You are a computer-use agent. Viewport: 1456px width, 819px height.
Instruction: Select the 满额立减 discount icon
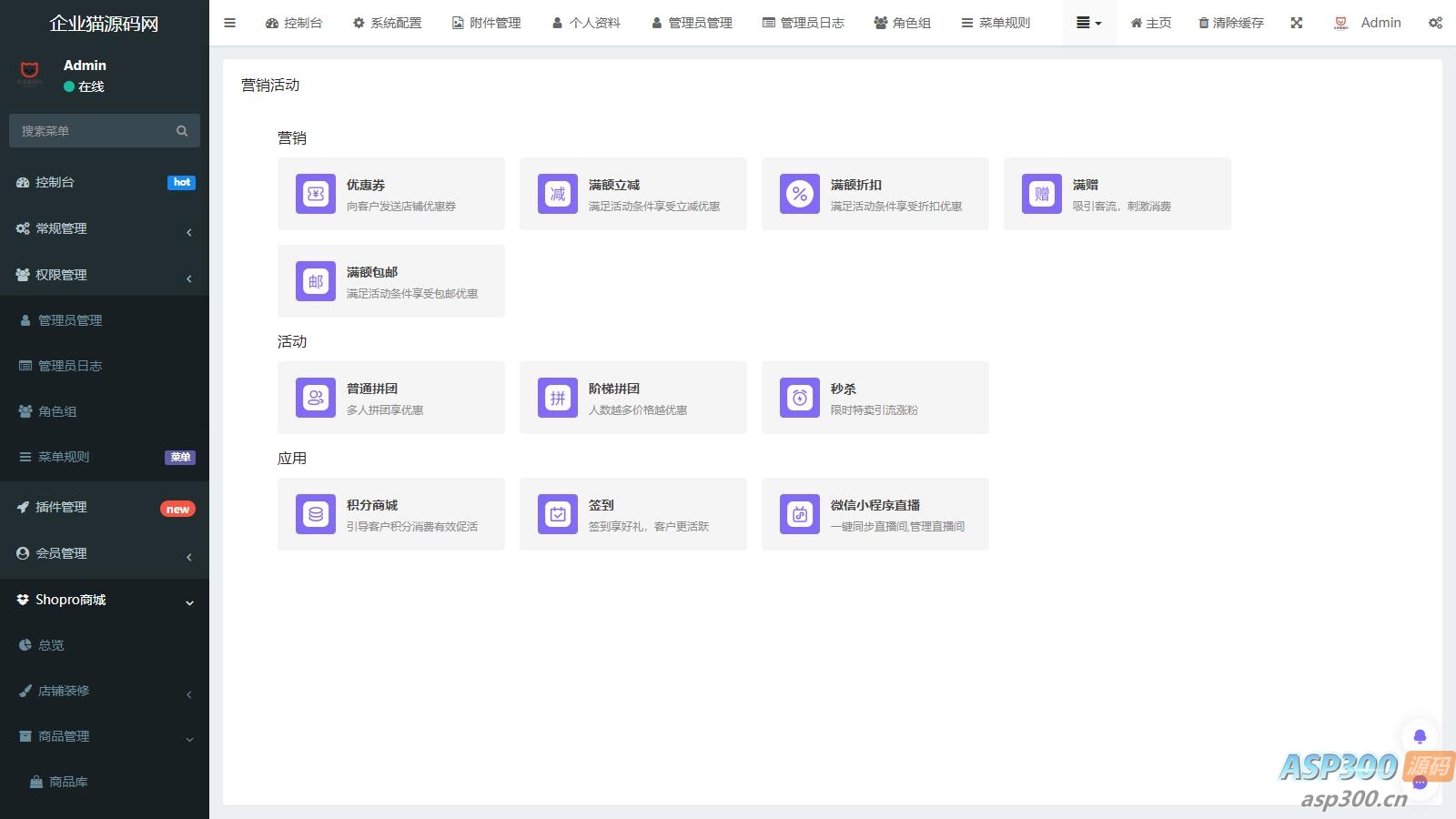coord(557,194)
